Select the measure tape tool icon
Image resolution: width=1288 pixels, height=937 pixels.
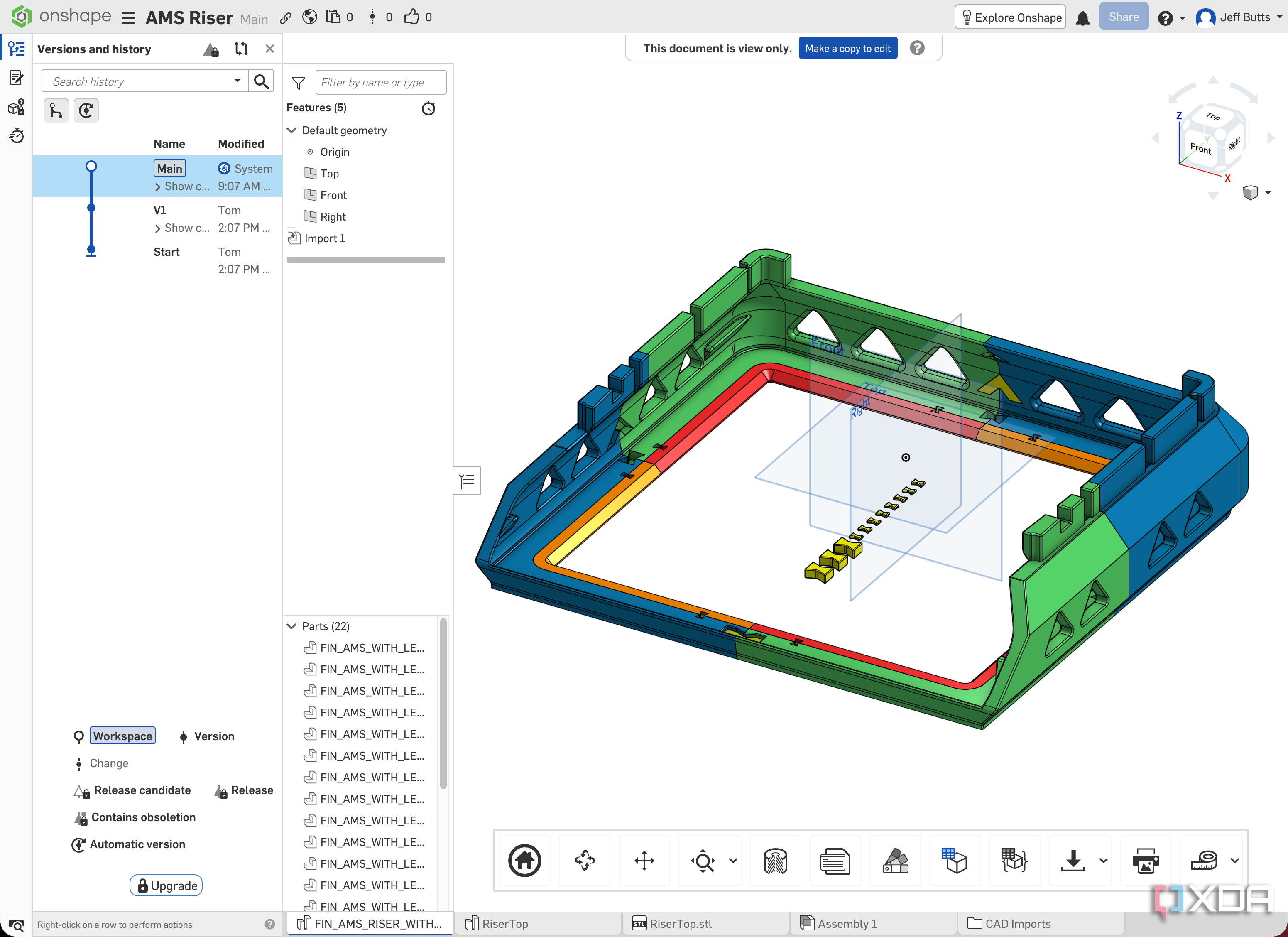click(1204, 860)
